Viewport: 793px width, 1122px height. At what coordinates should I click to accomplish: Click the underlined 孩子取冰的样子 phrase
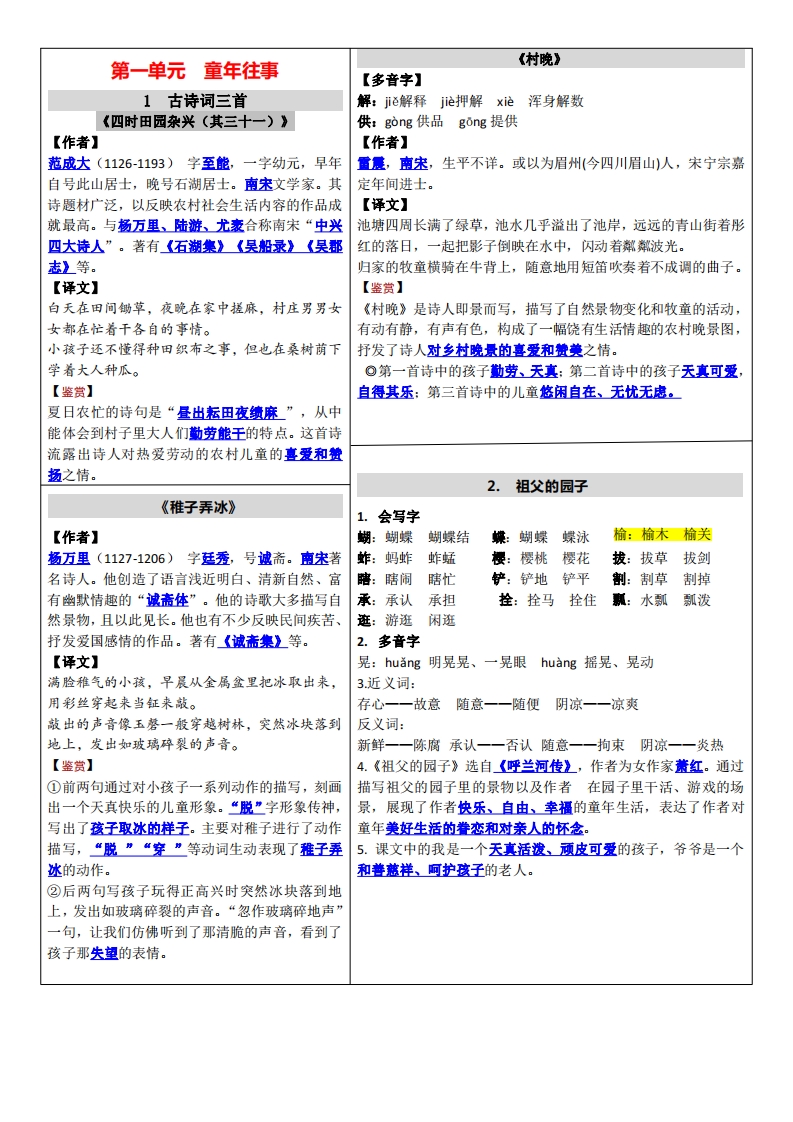(x=140, y=829)
